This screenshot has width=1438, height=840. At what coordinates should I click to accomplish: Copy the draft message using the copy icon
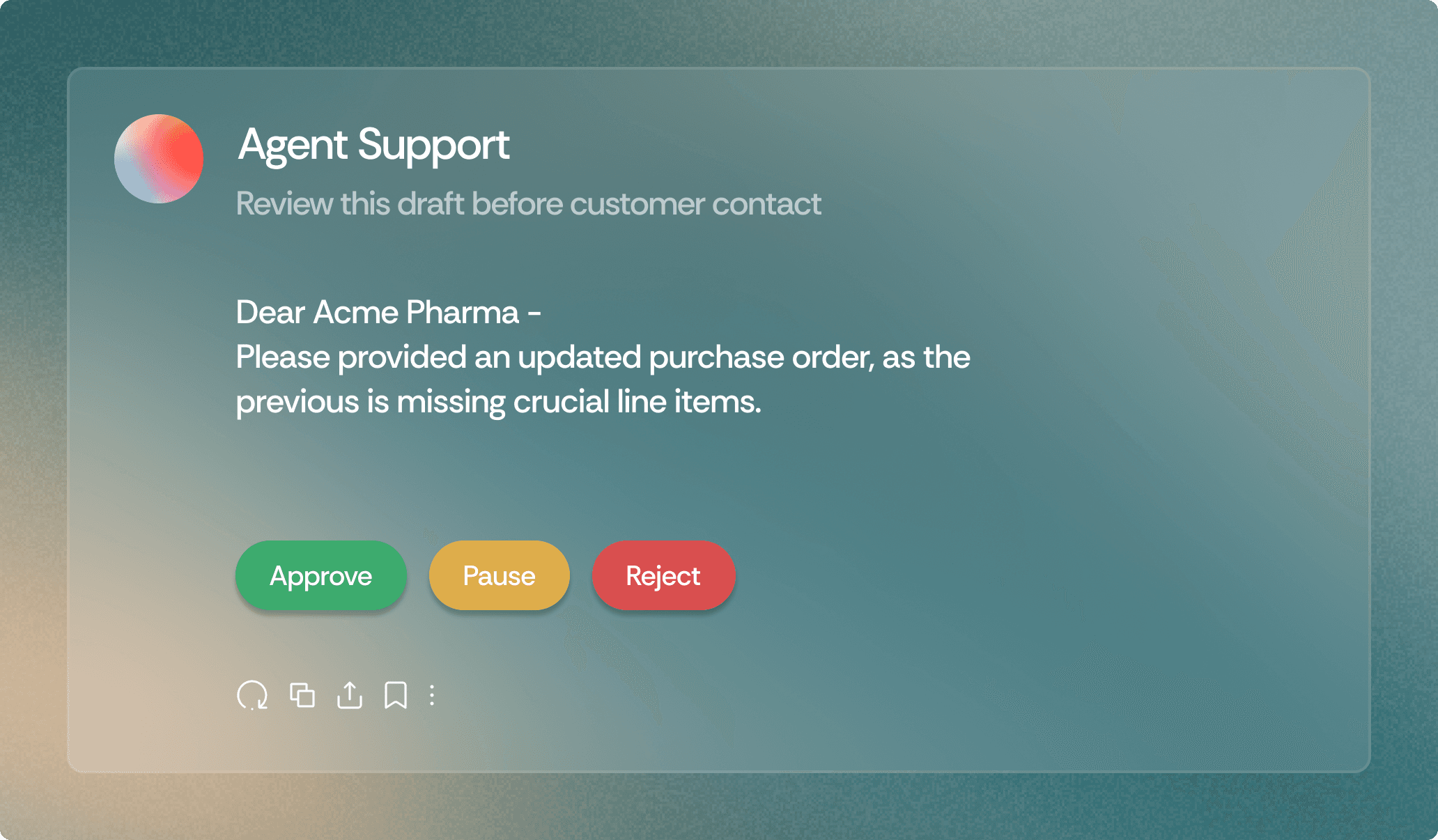pyautogui.click(x=302, y=695)
